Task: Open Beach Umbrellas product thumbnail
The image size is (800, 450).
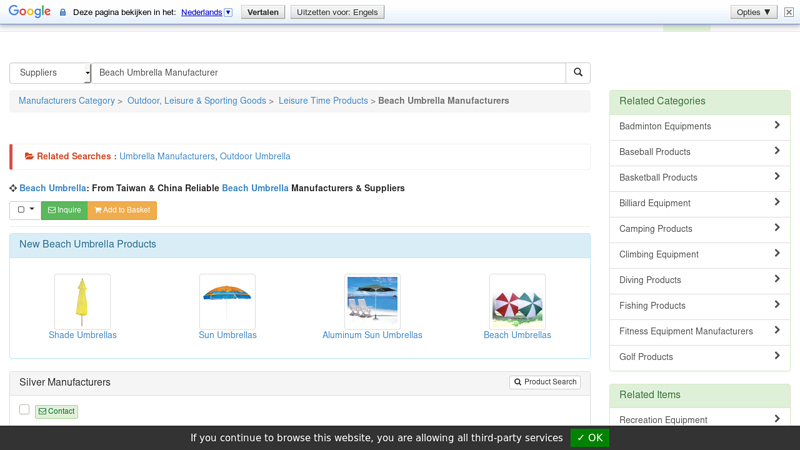Action: click(x=517, y=302)
